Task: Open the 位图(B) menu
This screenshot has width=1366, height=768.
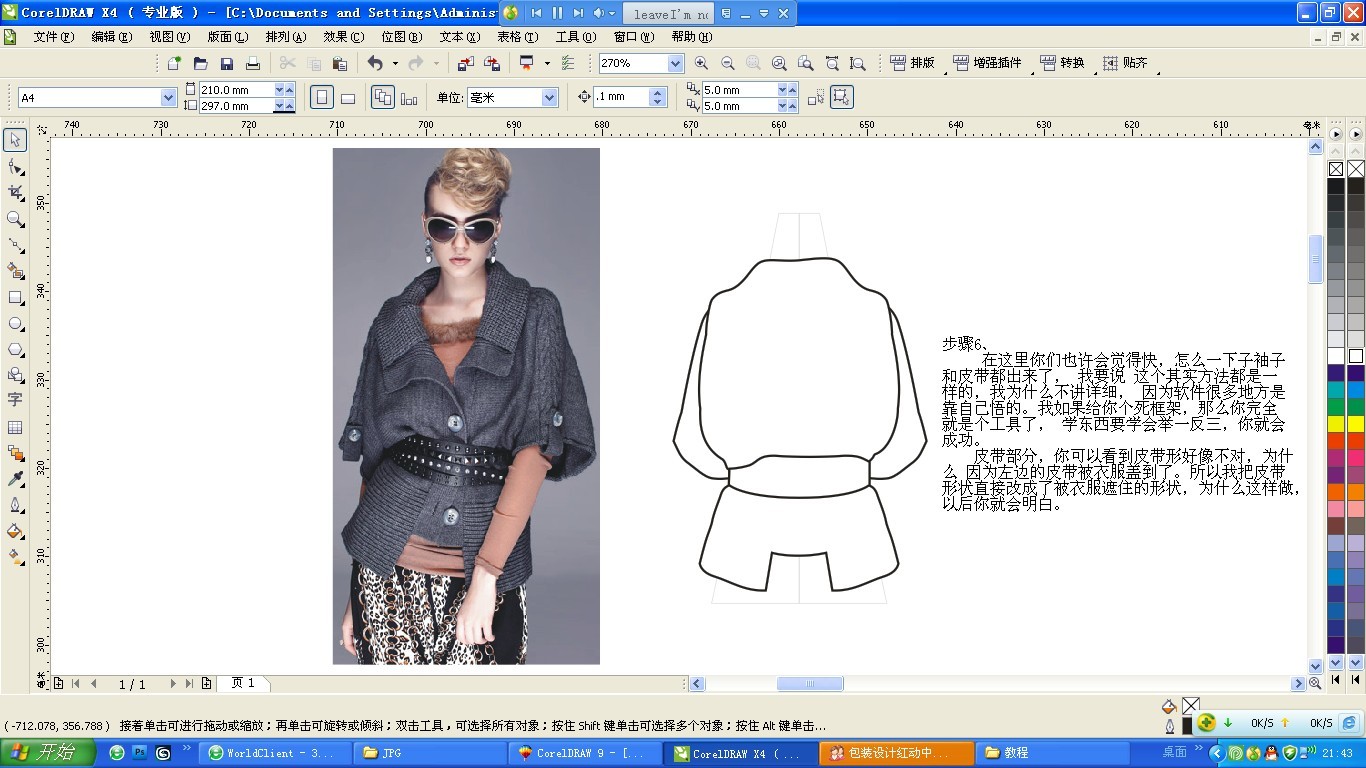Action: (x=402, y=36)
